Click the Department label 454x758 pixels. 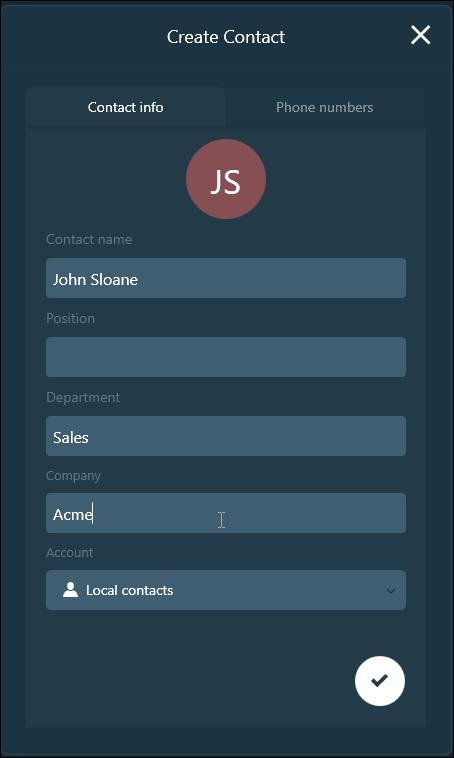click(x=83, y=397)
